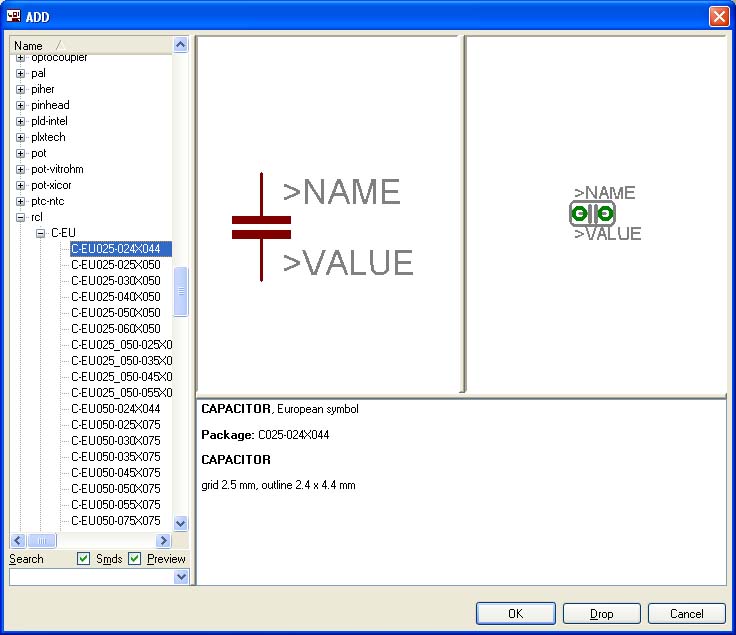
Task: Cancel the ADD dialog
Action: coord(687,613)
